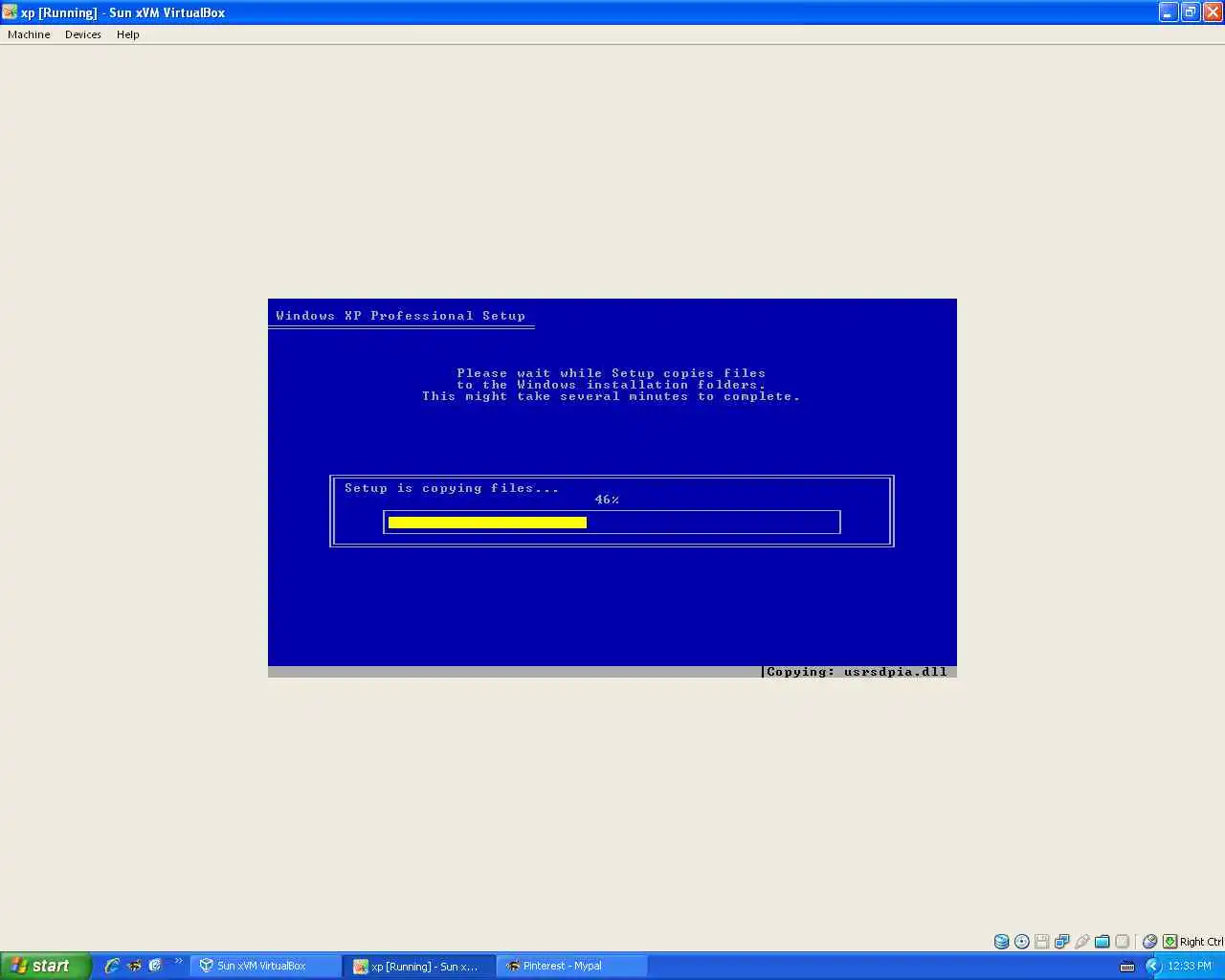
Task: Click the third Quick Launch icon
Action: [x=155, y=966]
